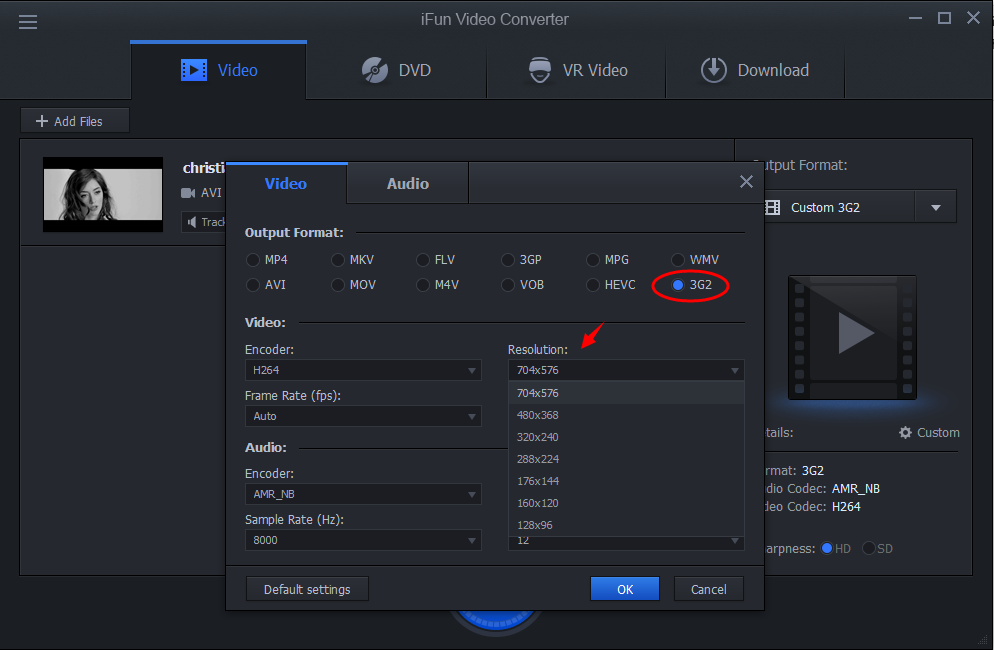Screen dimensions: 994x650
Task: Select the 3GP output format
Action: click(521, 260)
